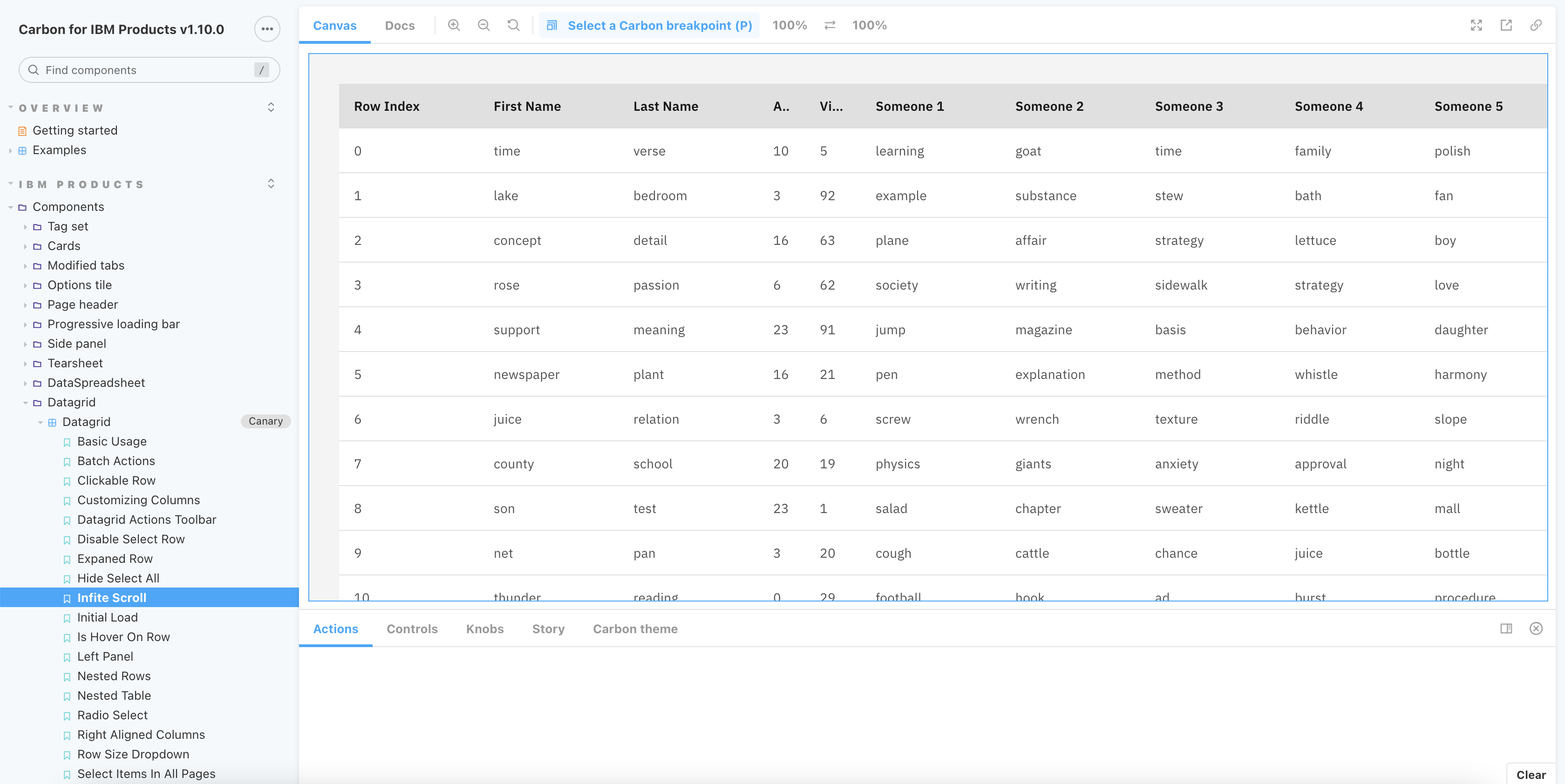This screenshot has height=784, width=1565.
Task: Change the addon panel orientation
Action: (1507, 629)
